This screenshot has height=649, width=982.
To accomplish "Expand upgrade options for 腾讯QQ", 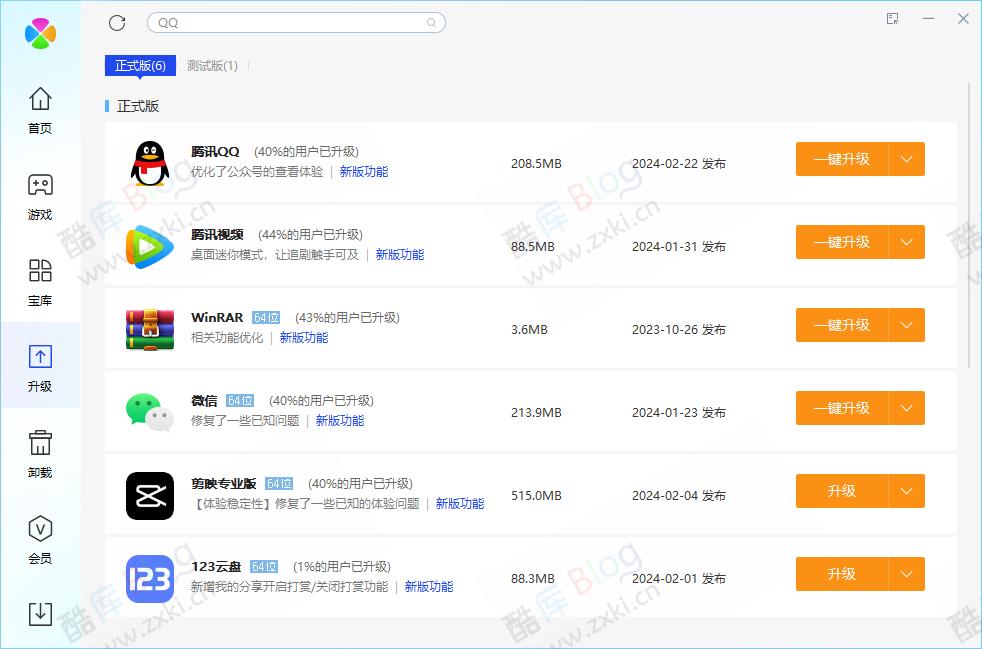I will (x=907, y=159).
